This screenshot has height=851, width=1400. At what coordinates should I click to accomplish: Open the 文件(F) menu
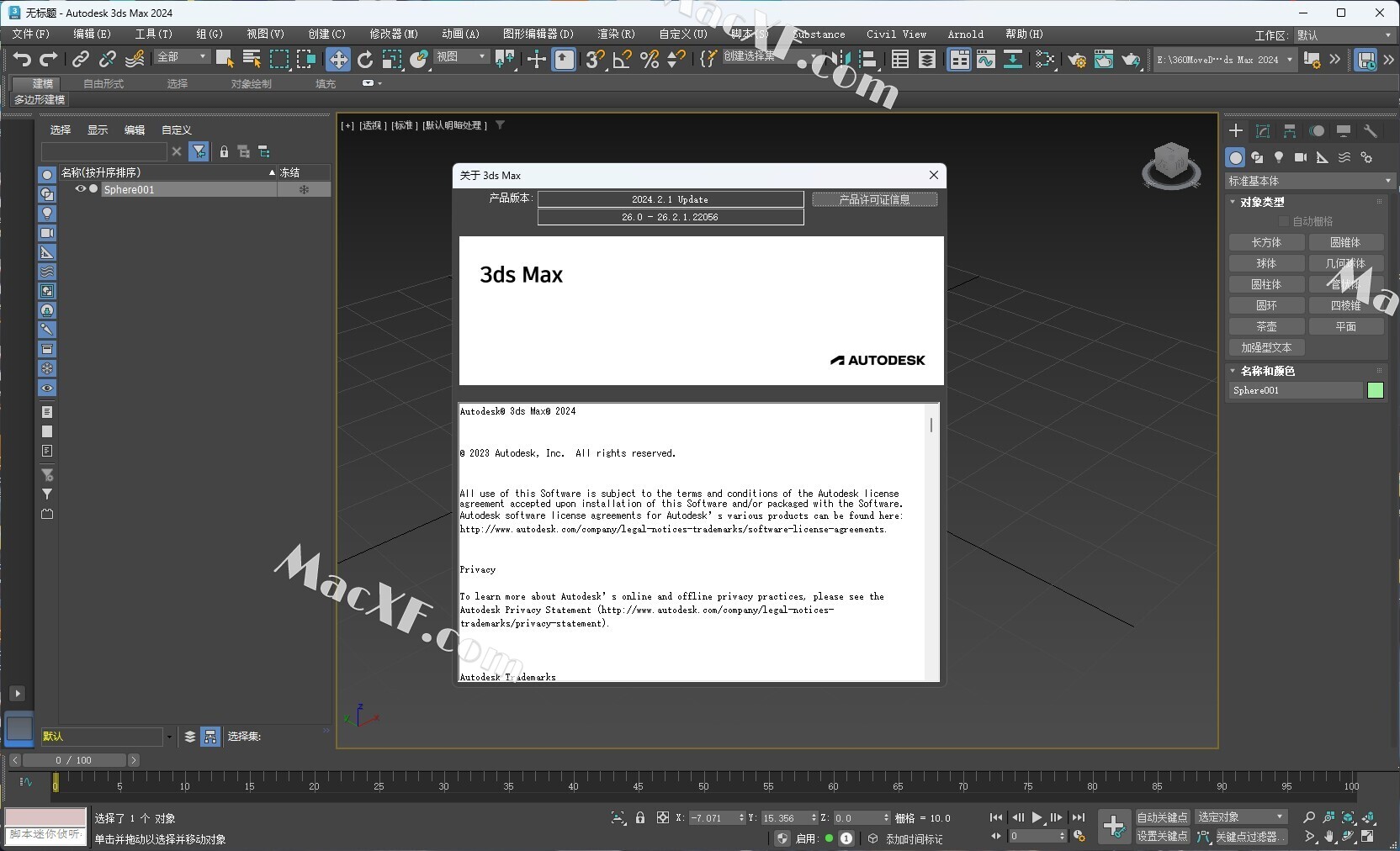click(x=31, y=34)
